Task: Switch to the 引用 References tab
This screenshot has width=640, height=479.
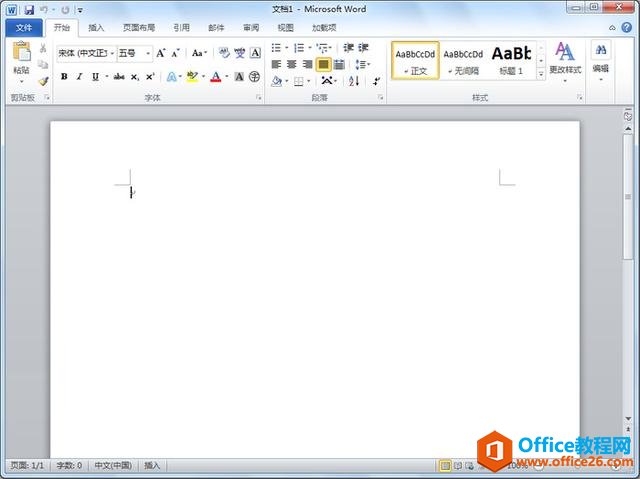Action: click(182, 28)
